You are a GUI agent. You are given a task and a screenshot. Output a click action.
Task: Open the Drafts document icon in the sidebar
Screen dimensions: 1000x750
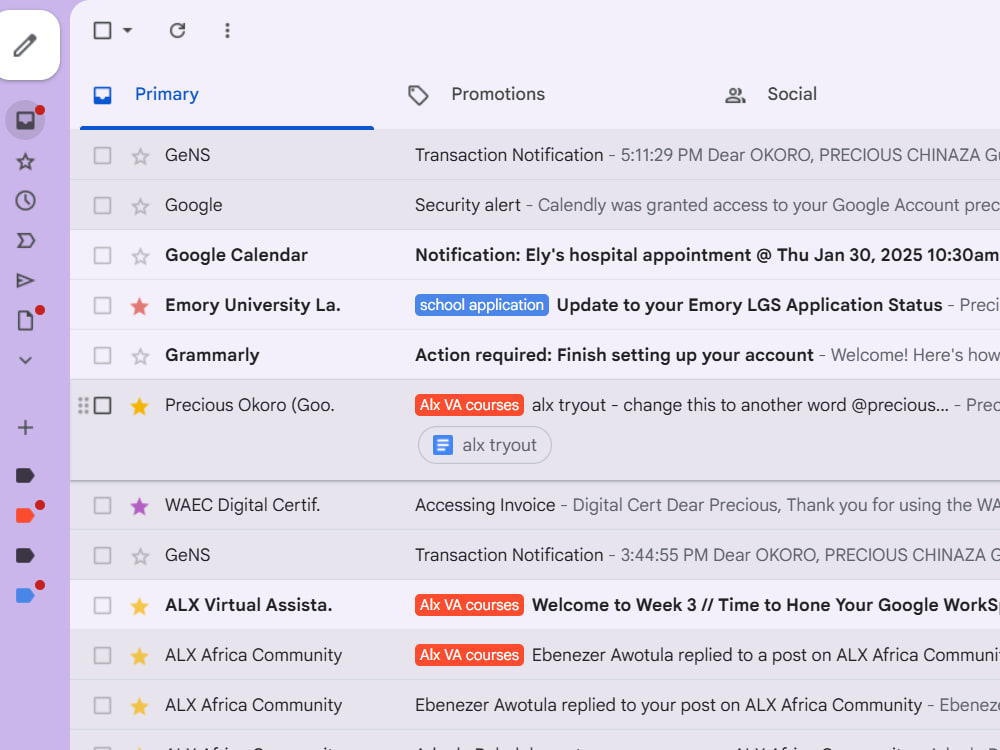pos(26,320)
